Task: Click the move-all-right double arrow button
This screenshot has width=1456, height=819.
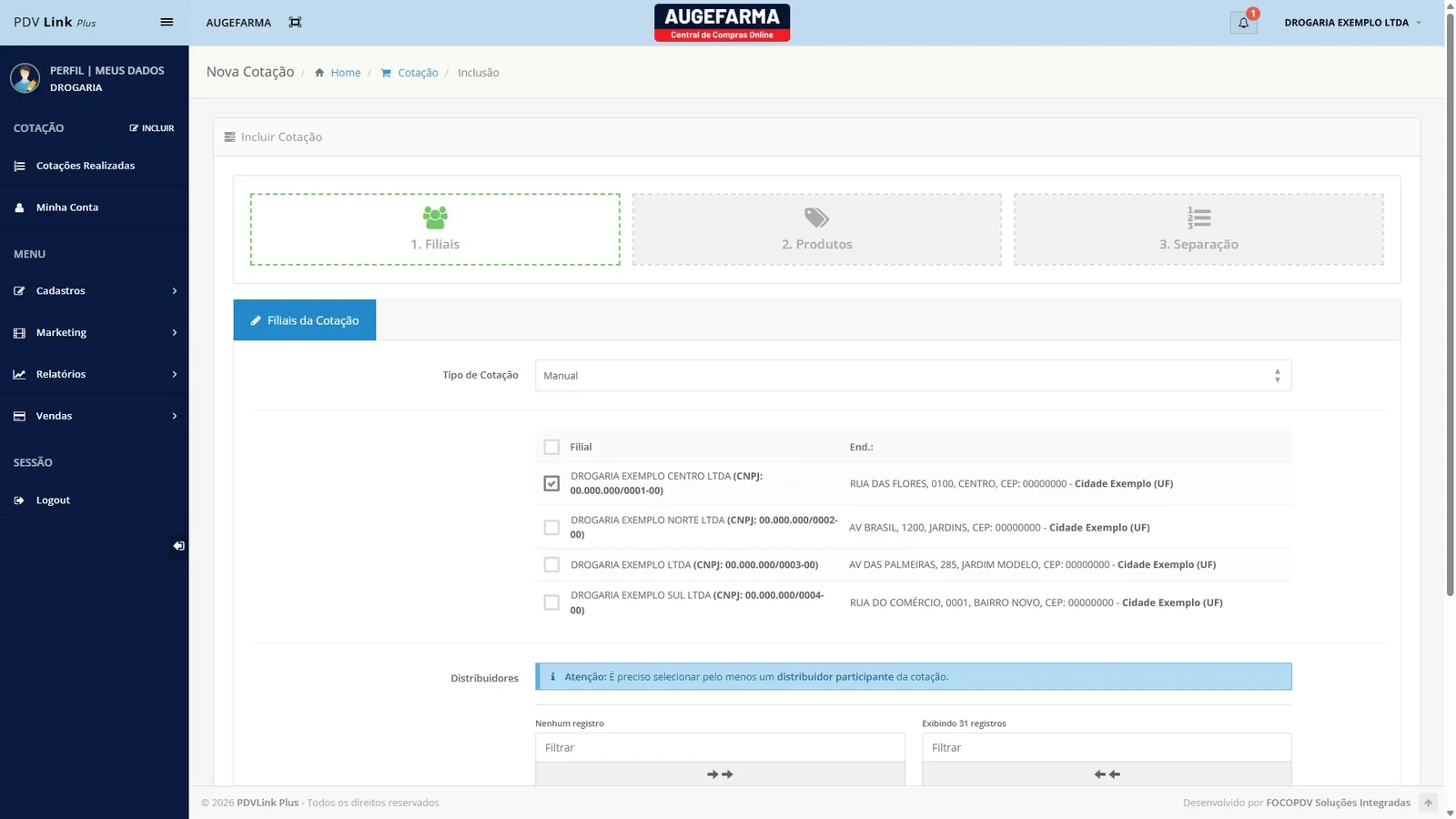Action: tap(720, 774)
